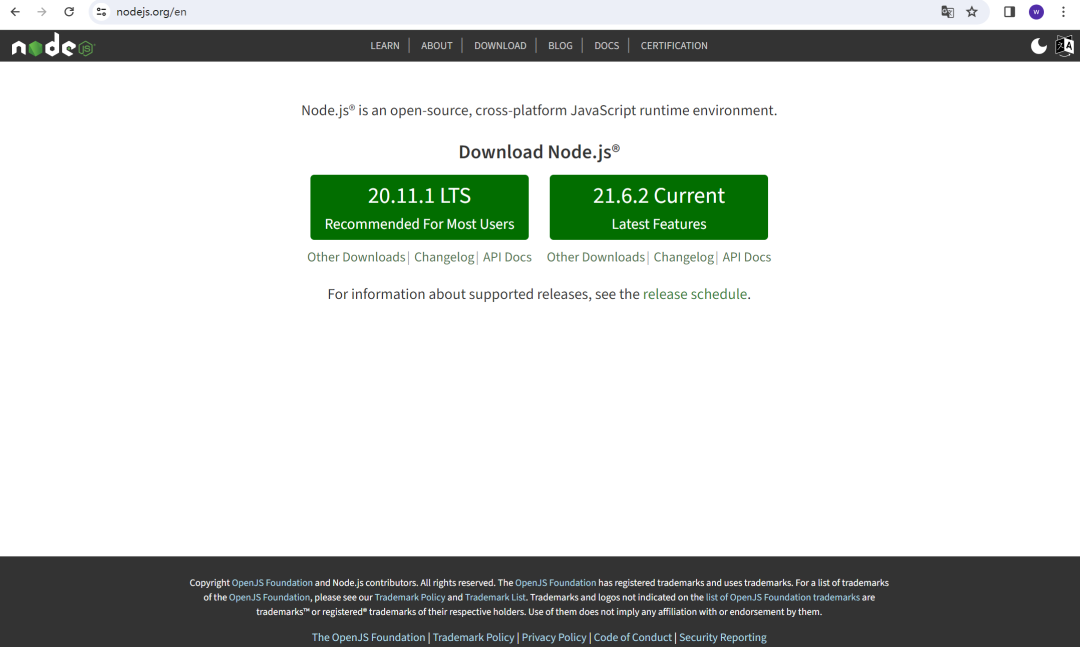The image size is (1080, 647).
Task: Open the ABOUT navigation item
Action: pos(437,45)
